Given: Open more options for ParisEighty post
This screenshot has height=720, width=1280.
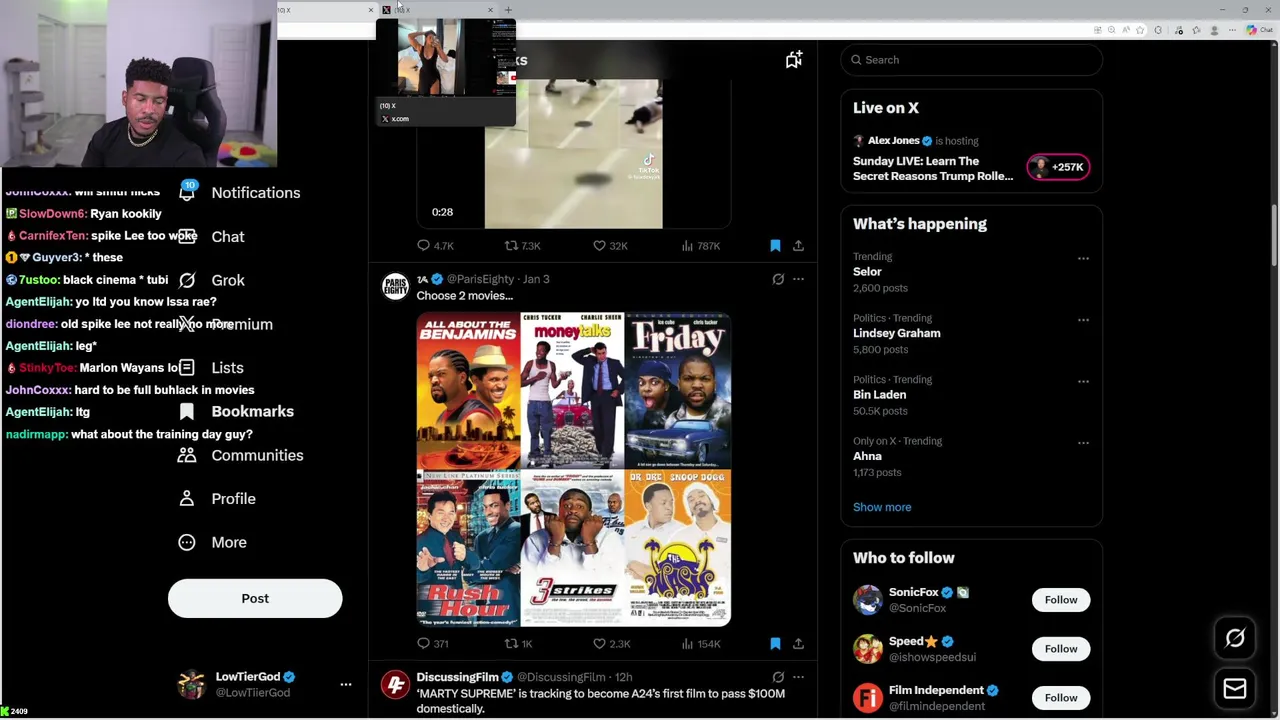Looking at the screenshot, I should click(798, 279).
